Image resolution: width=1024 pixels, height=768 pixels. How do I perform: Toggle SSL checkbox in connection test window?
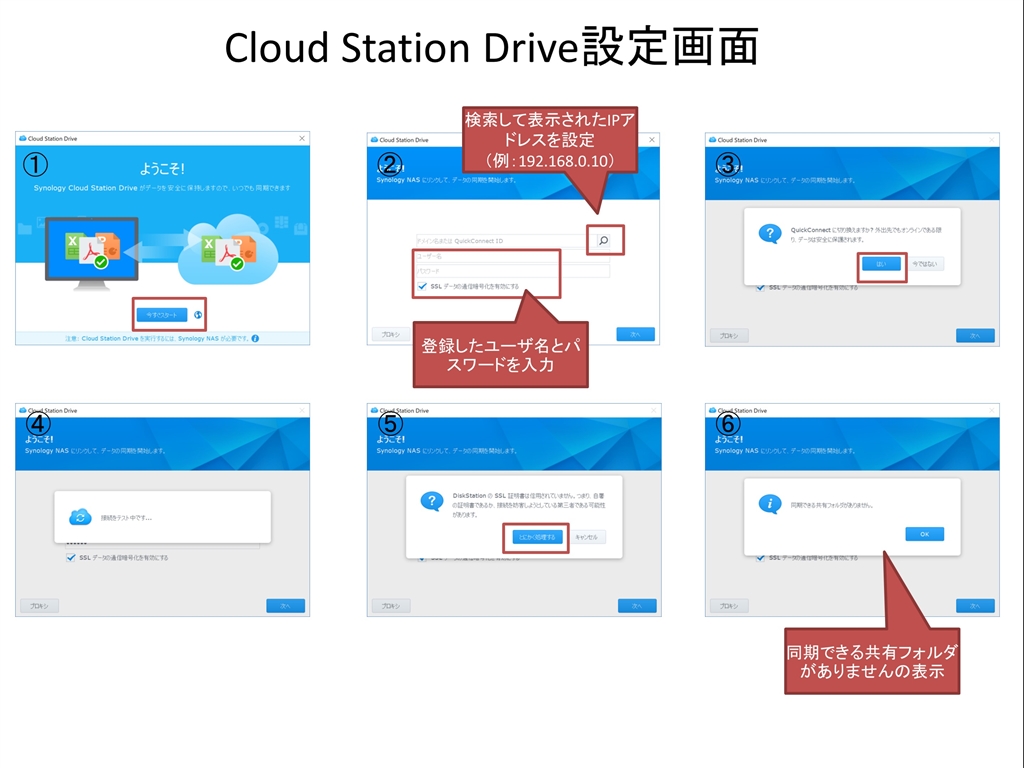coord(71,558)
